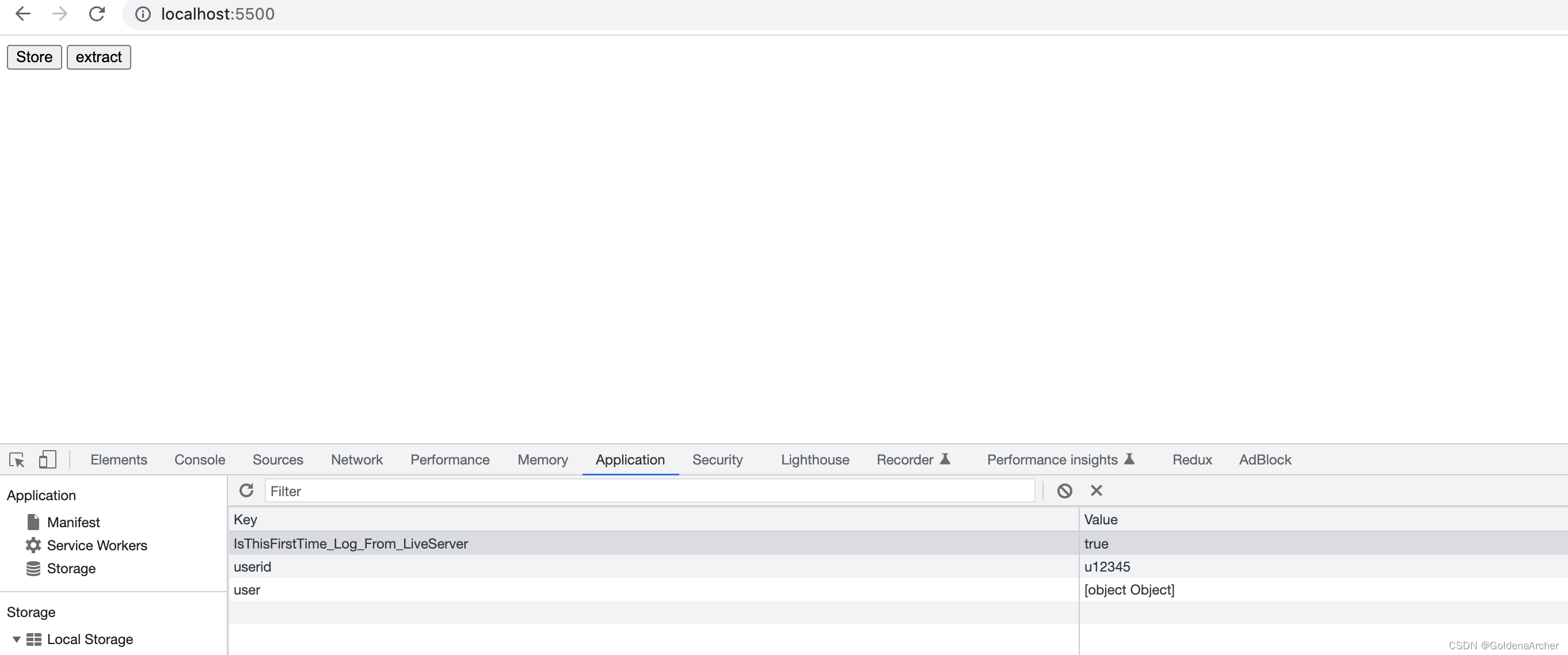Click the Service Workers icon in sidebar
This screenshot has height=655, width=1568.
(33, 545)
